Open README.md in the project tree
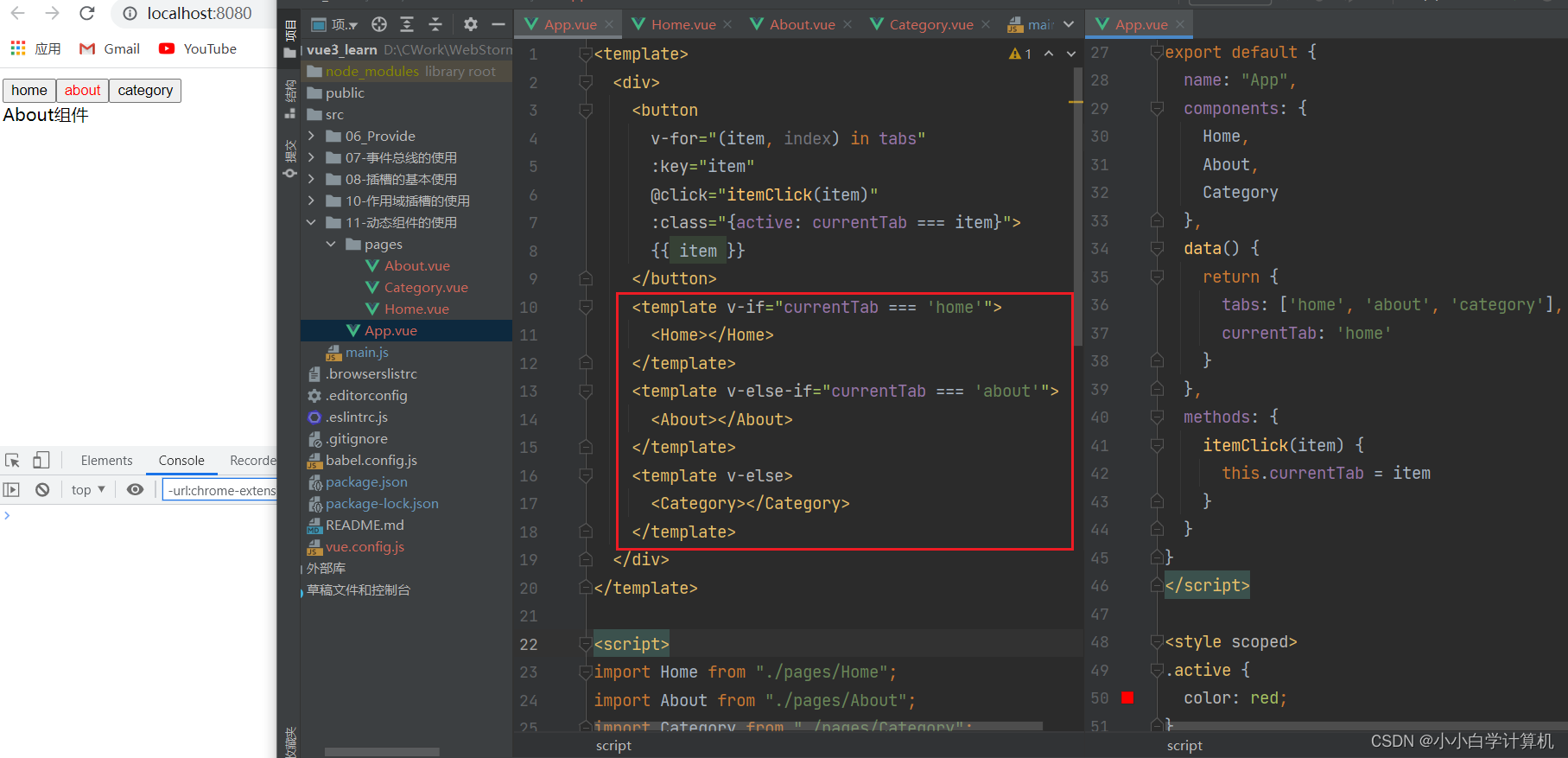 (x=365, y=525)
